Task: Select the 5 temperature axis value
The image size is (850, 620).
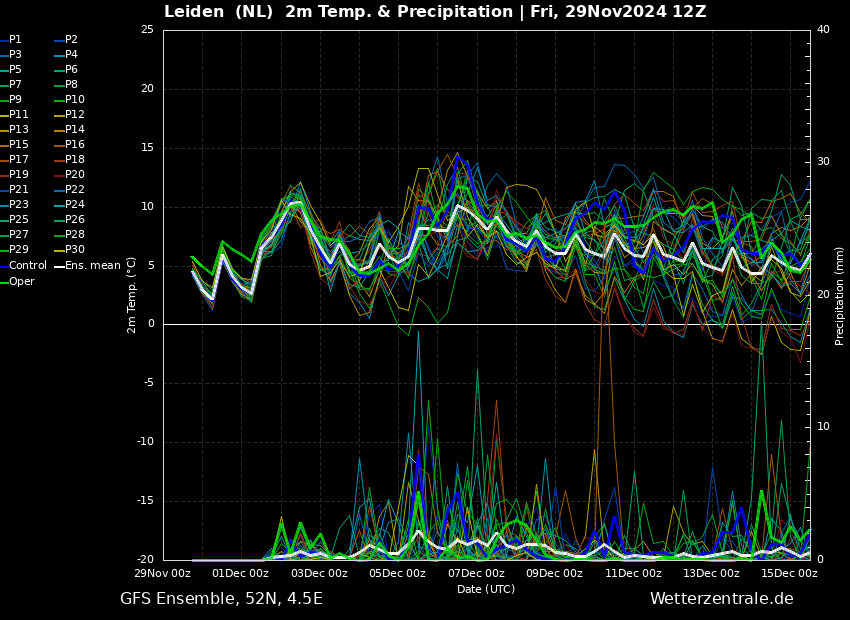Action: [x=151, y=266]
